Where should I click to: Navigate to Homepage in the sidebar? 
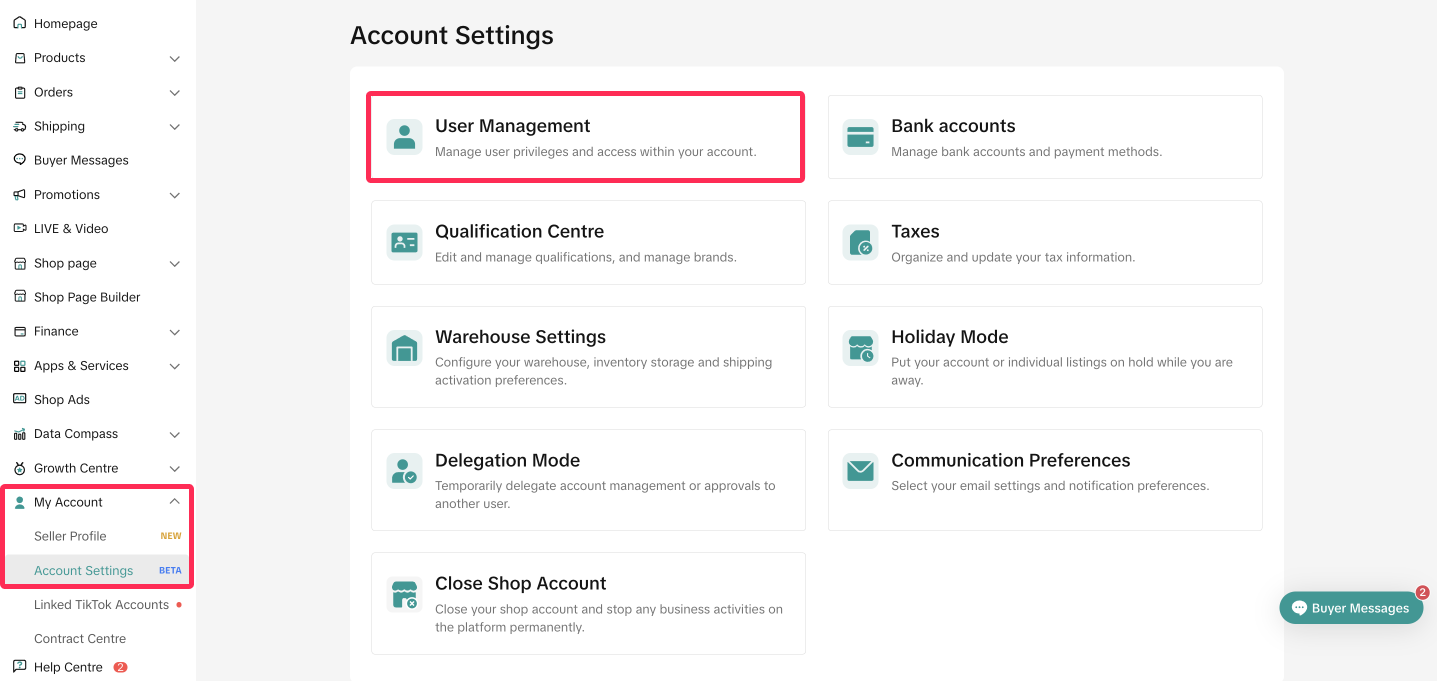(x=65, y=24)
